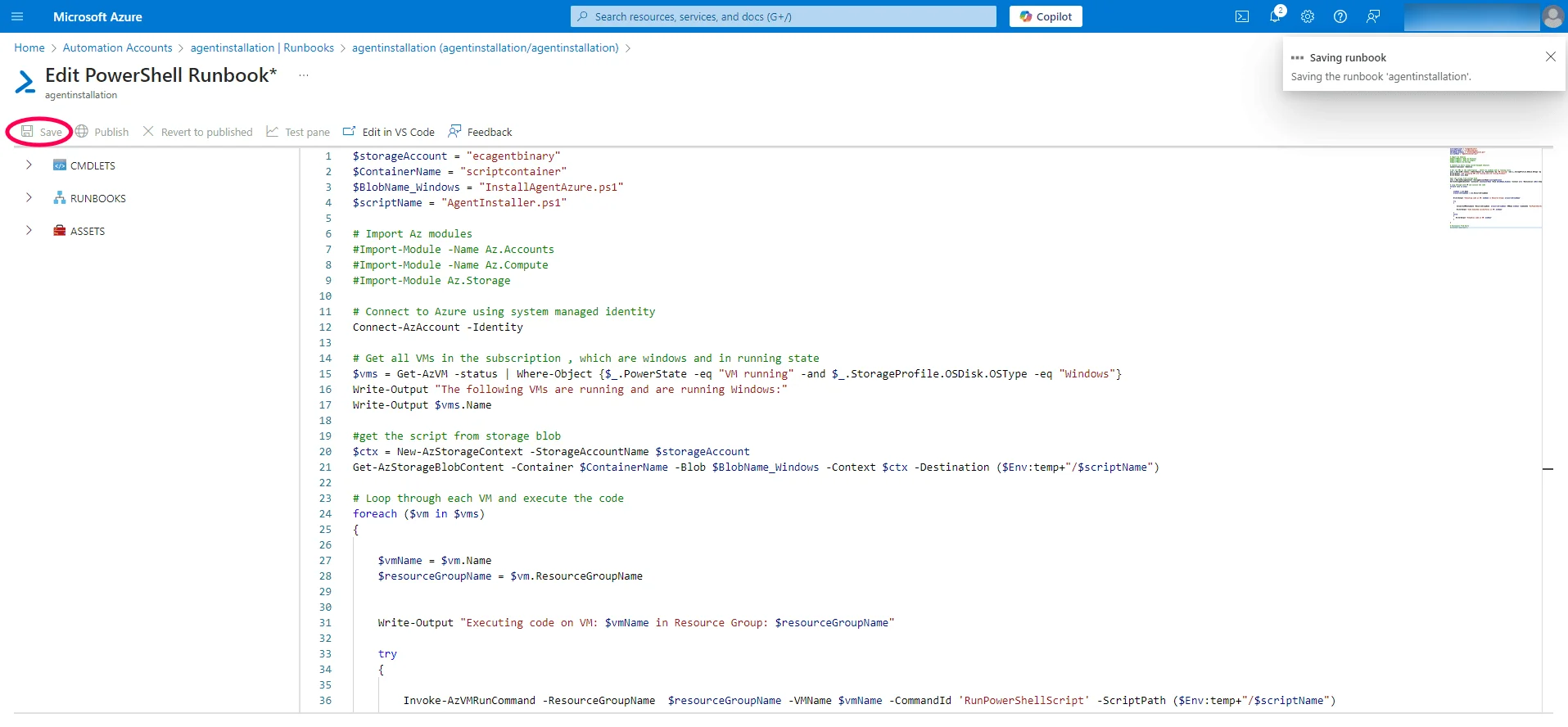1568x727 pixels.
Task: Expand the CMDLETS tree chevron
Action: [x=29, y=165]
